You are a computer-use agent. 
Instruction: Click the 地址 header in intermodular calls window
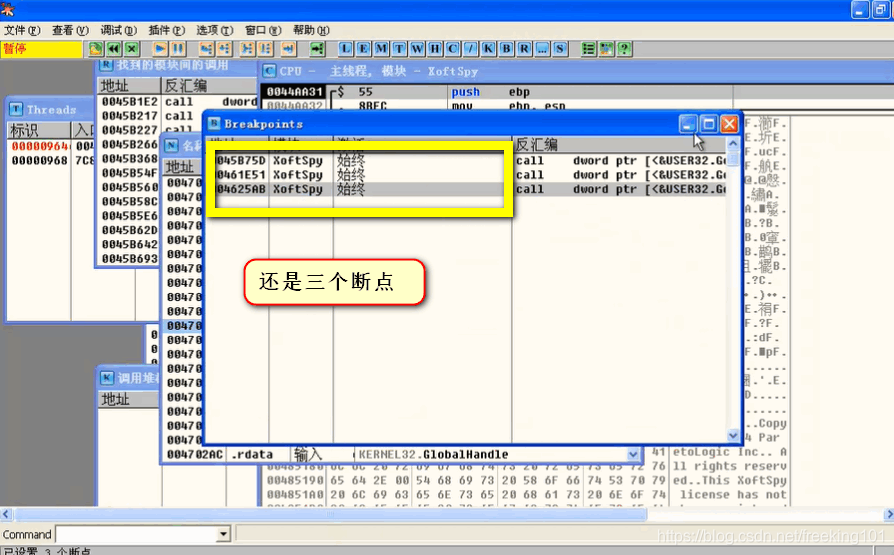point(129,86)
